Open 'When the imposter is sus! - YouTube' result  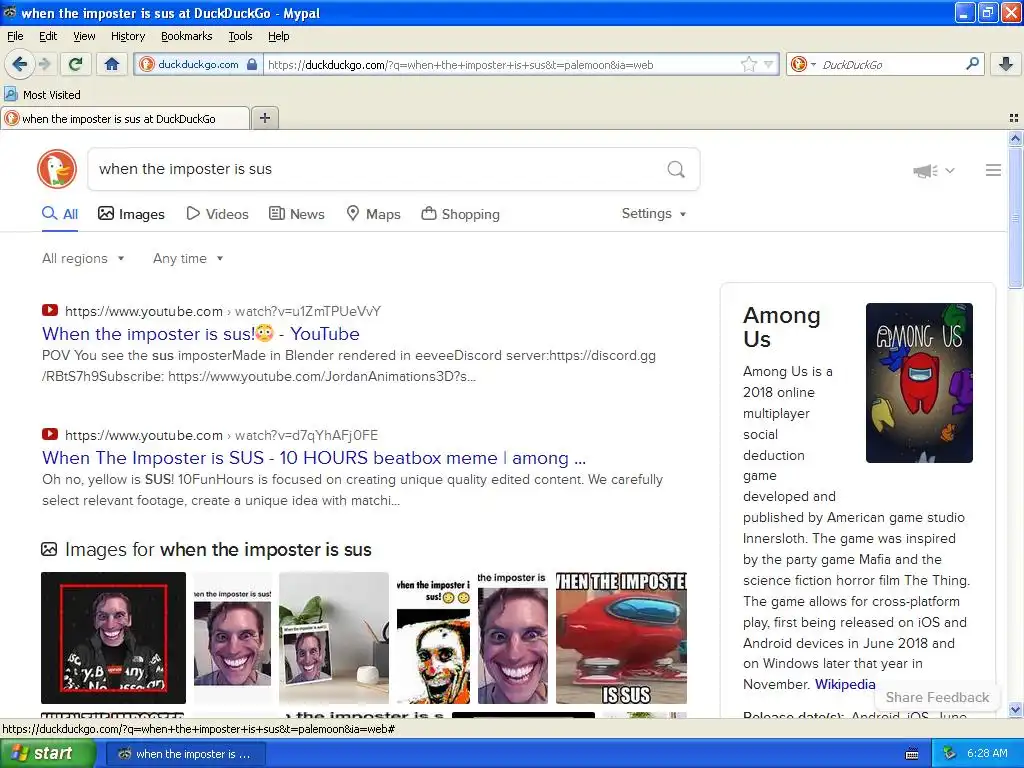point(200,334)
